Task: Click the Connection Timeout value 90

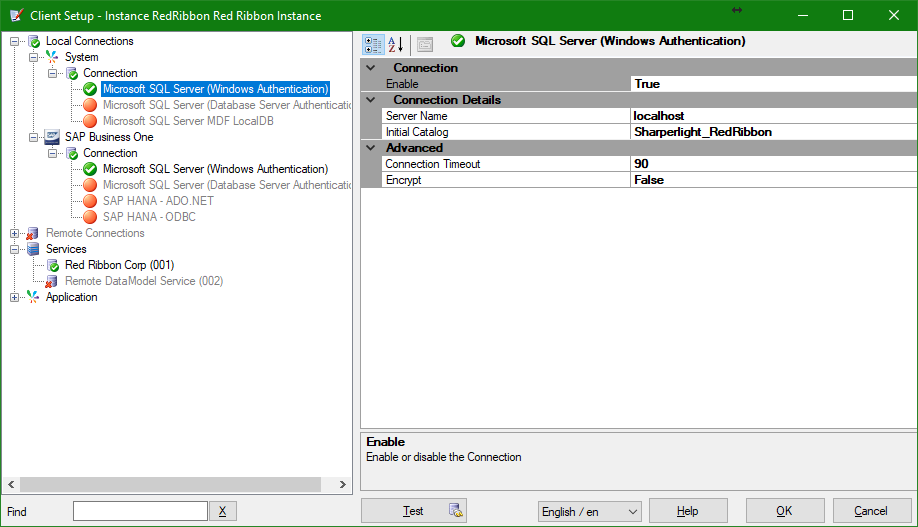Action: point(774,164)
